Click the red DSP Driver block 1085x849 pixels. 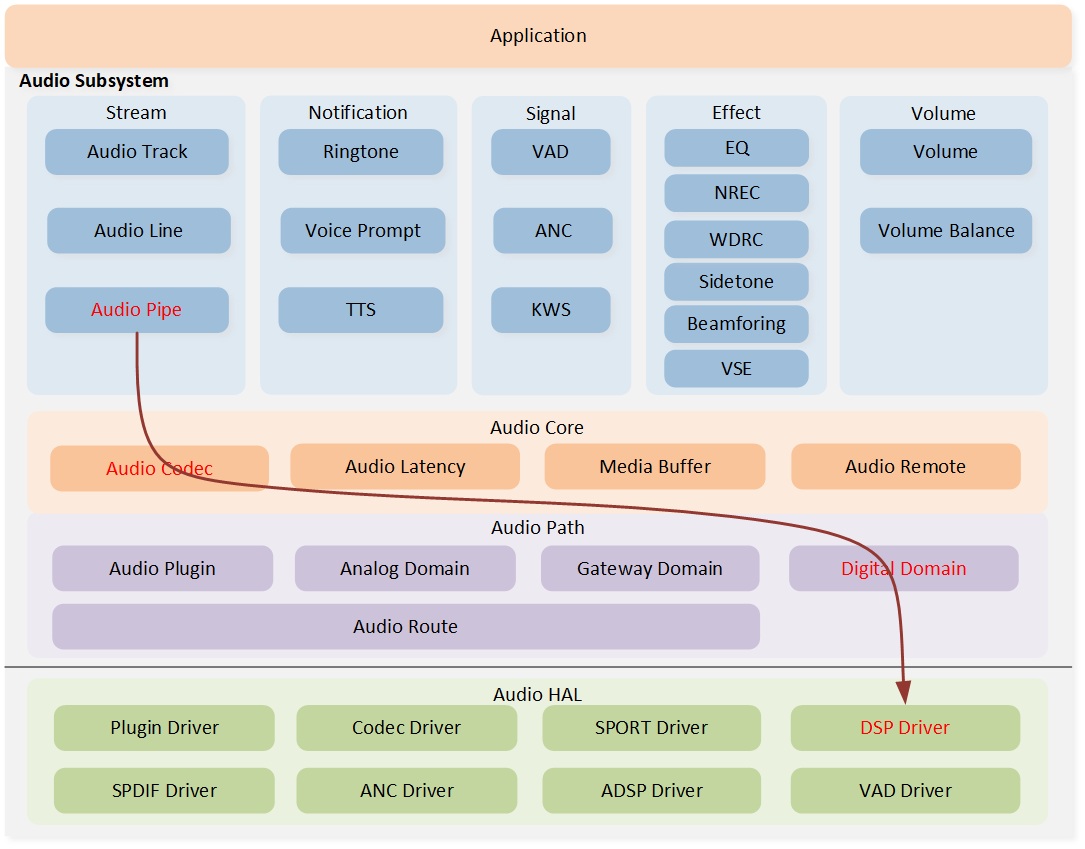point(905,728)
